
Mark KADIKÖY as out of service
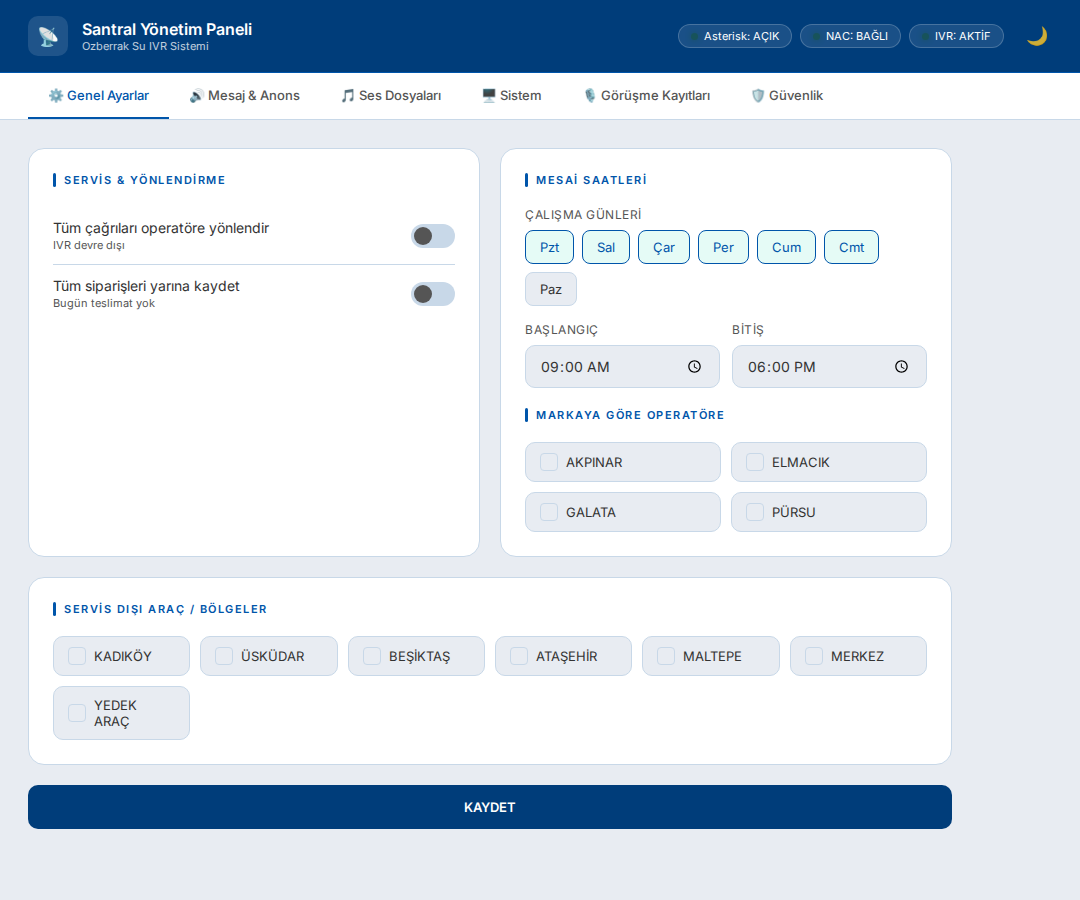pos(77,656)
